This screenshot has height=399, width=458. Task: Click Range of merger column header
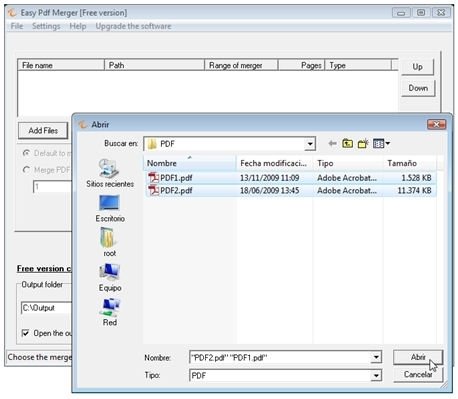[241, 65]
